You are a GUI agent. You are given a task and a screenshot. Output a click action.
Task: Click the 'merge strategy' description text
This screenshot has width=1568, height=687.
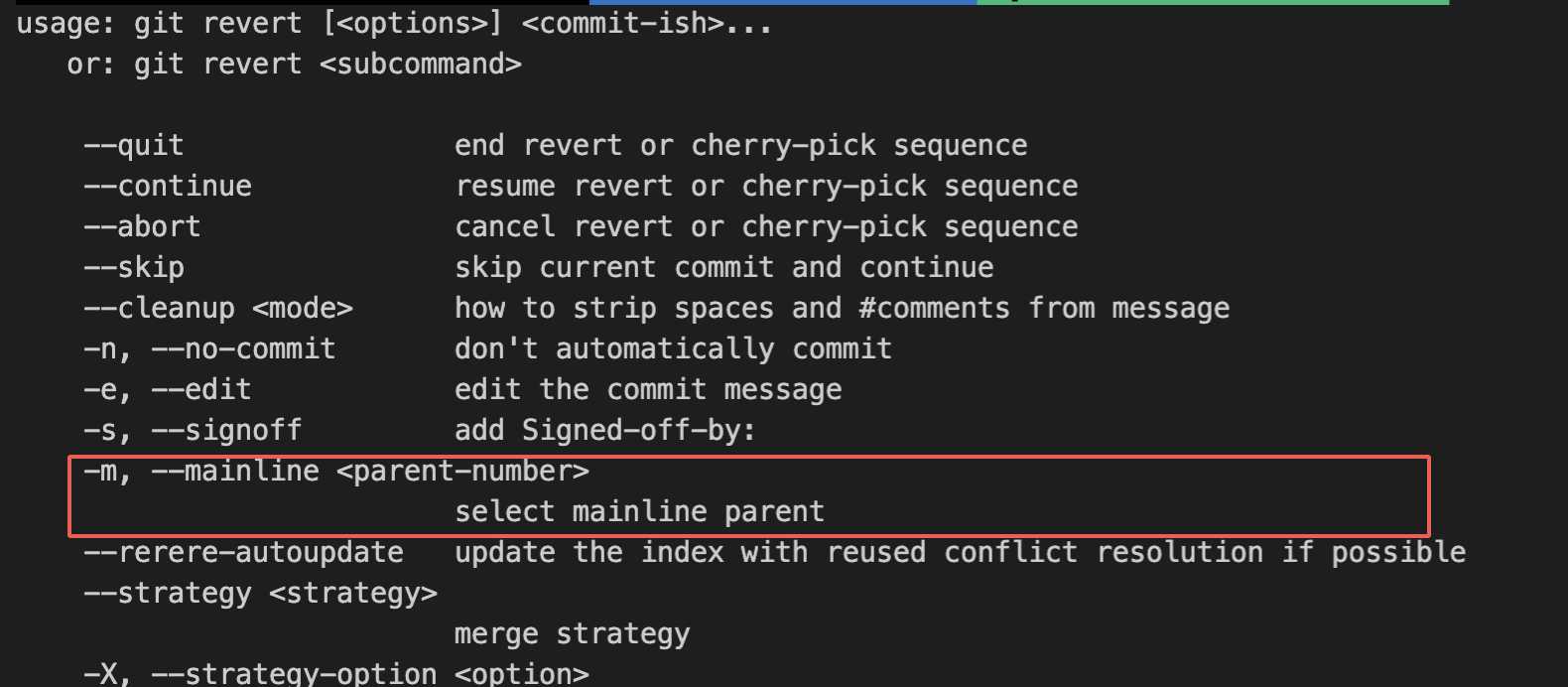(573, 634)
